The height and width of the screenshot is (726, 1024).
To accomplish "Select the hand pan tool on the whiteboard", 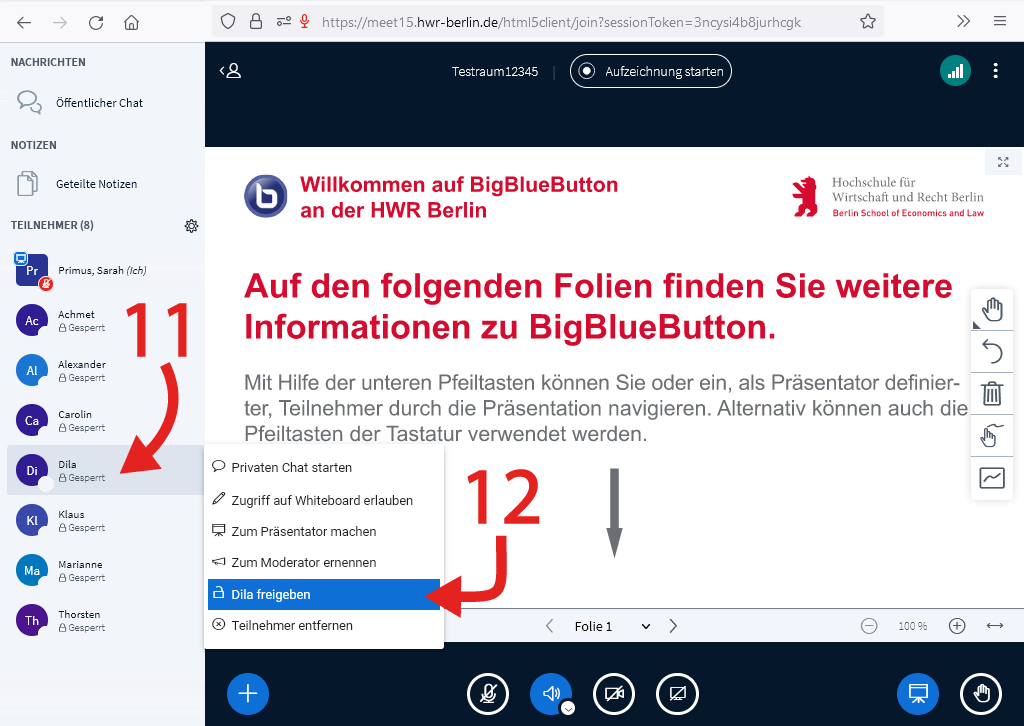I will [991, 309].
